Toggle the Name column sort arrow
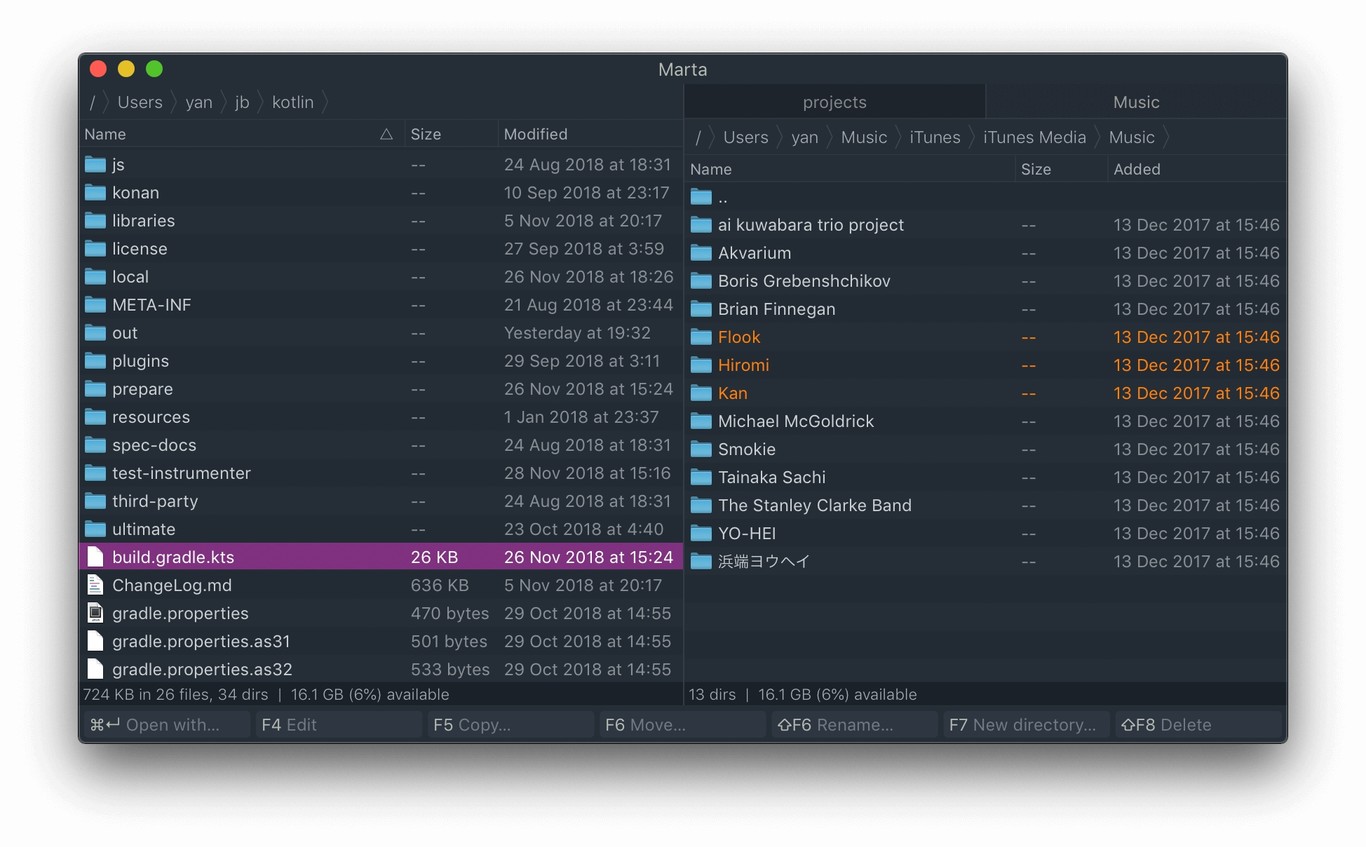This screenshot has width=1366, height=847. pyautogui.click(x=386, y=134)
